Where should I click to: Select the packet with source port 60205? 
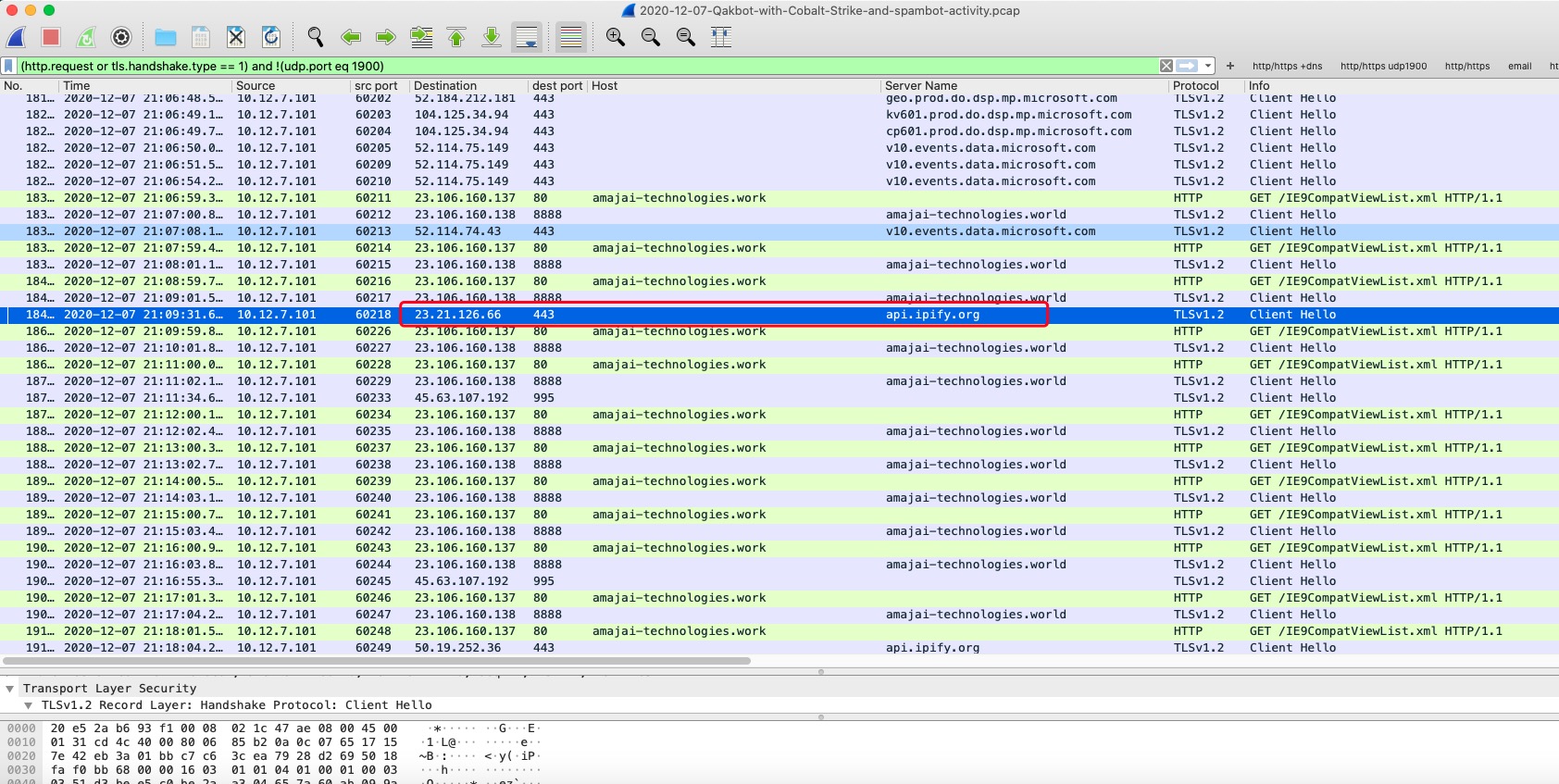pos(779,148)
